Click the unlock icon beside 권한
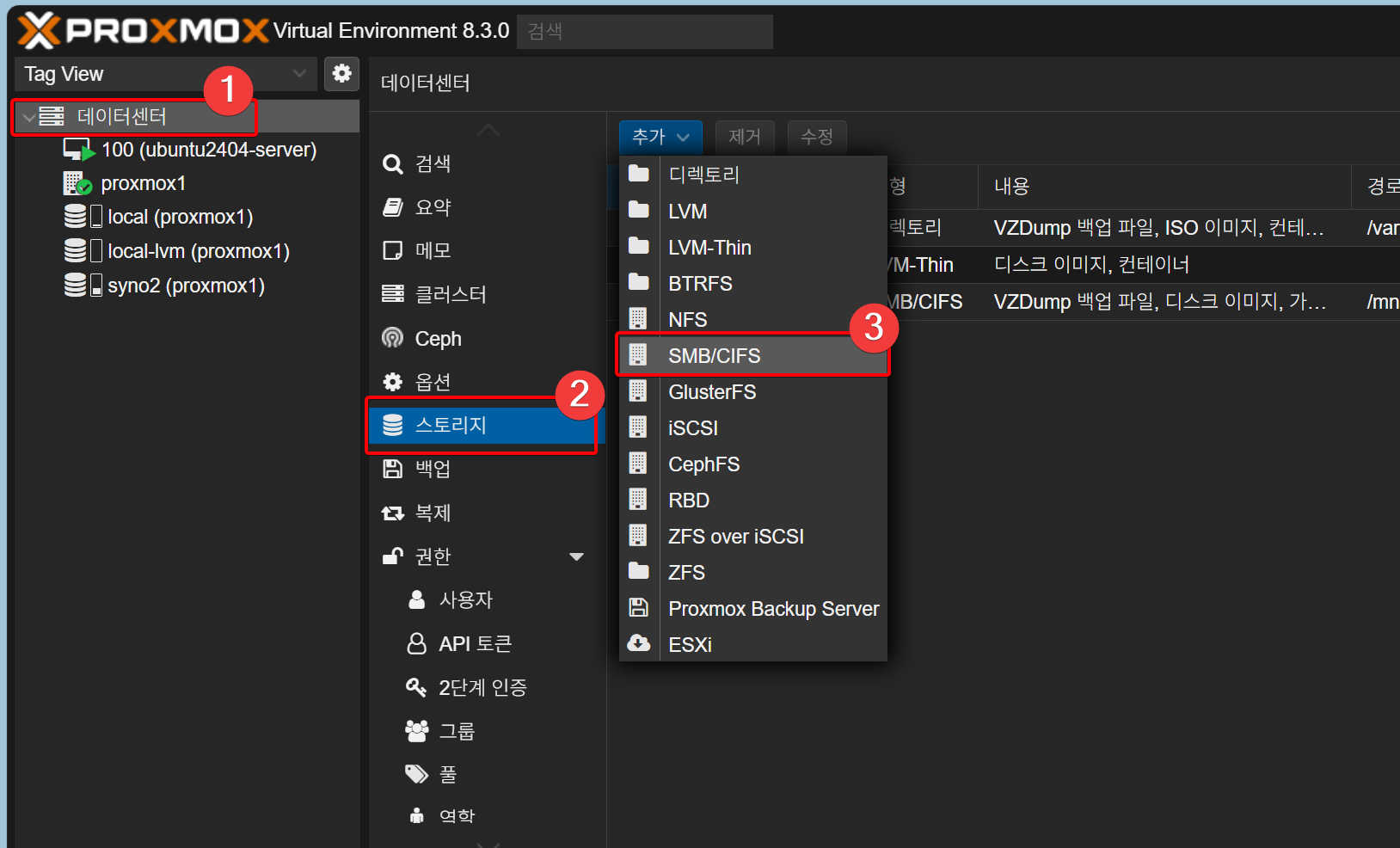Viewport: 1400px width, 848px height. (393, 556)
